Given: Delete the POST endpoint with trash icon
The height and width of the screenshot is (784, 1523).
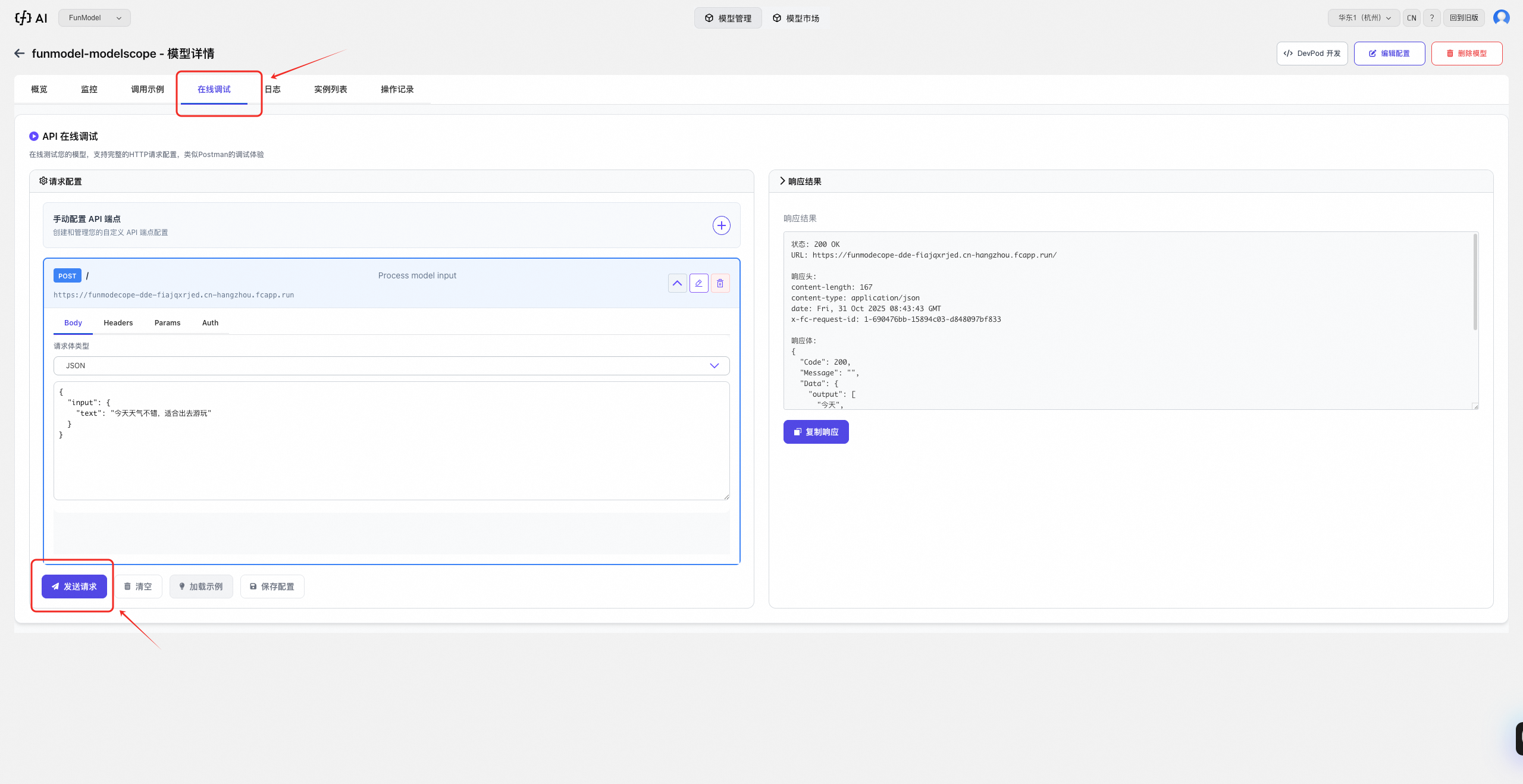Looking at the screenshot, I should click(x=720, y=283).
